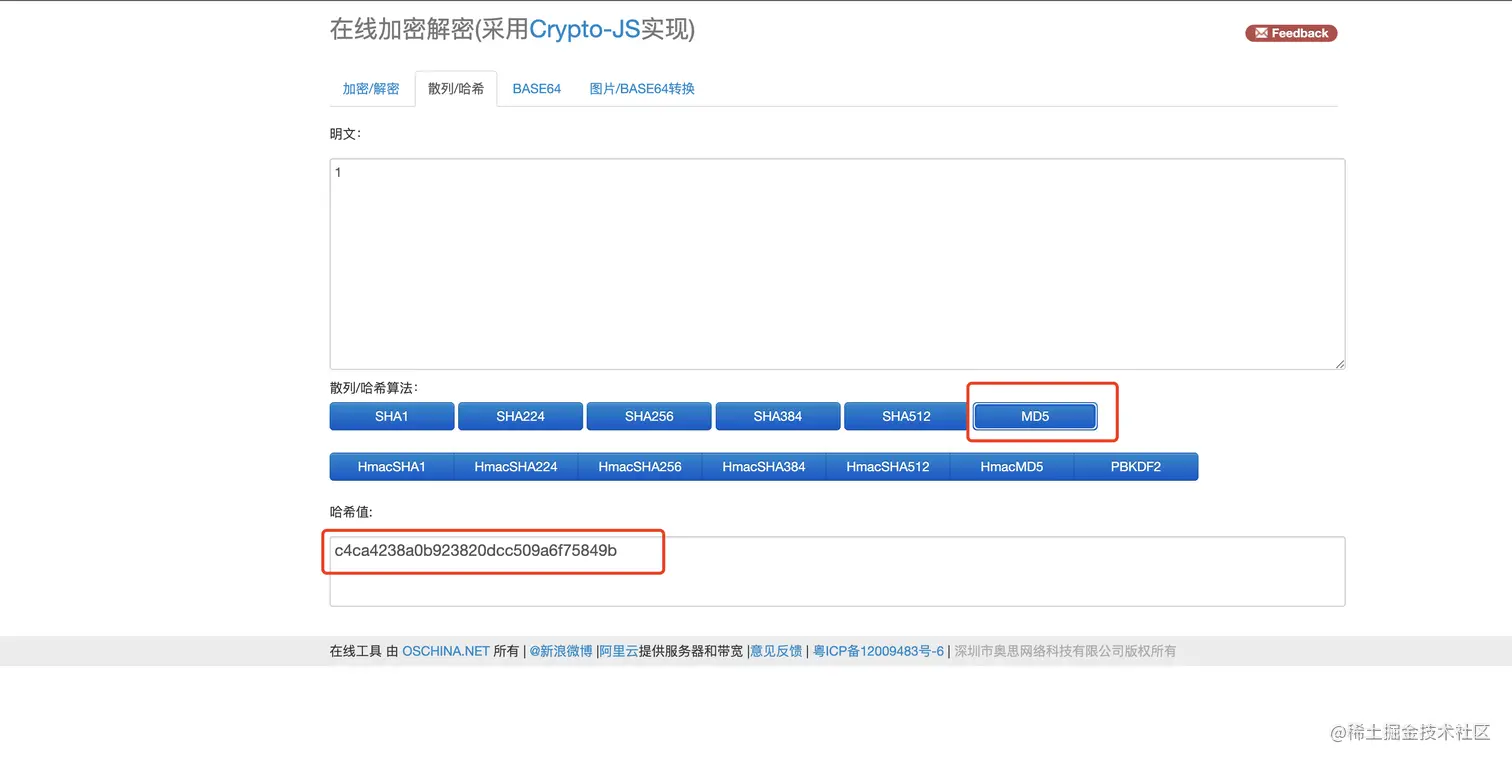1512x764 pixels.
Task: Switch to the 加密/解密 tab
Action: coord(371,88)
